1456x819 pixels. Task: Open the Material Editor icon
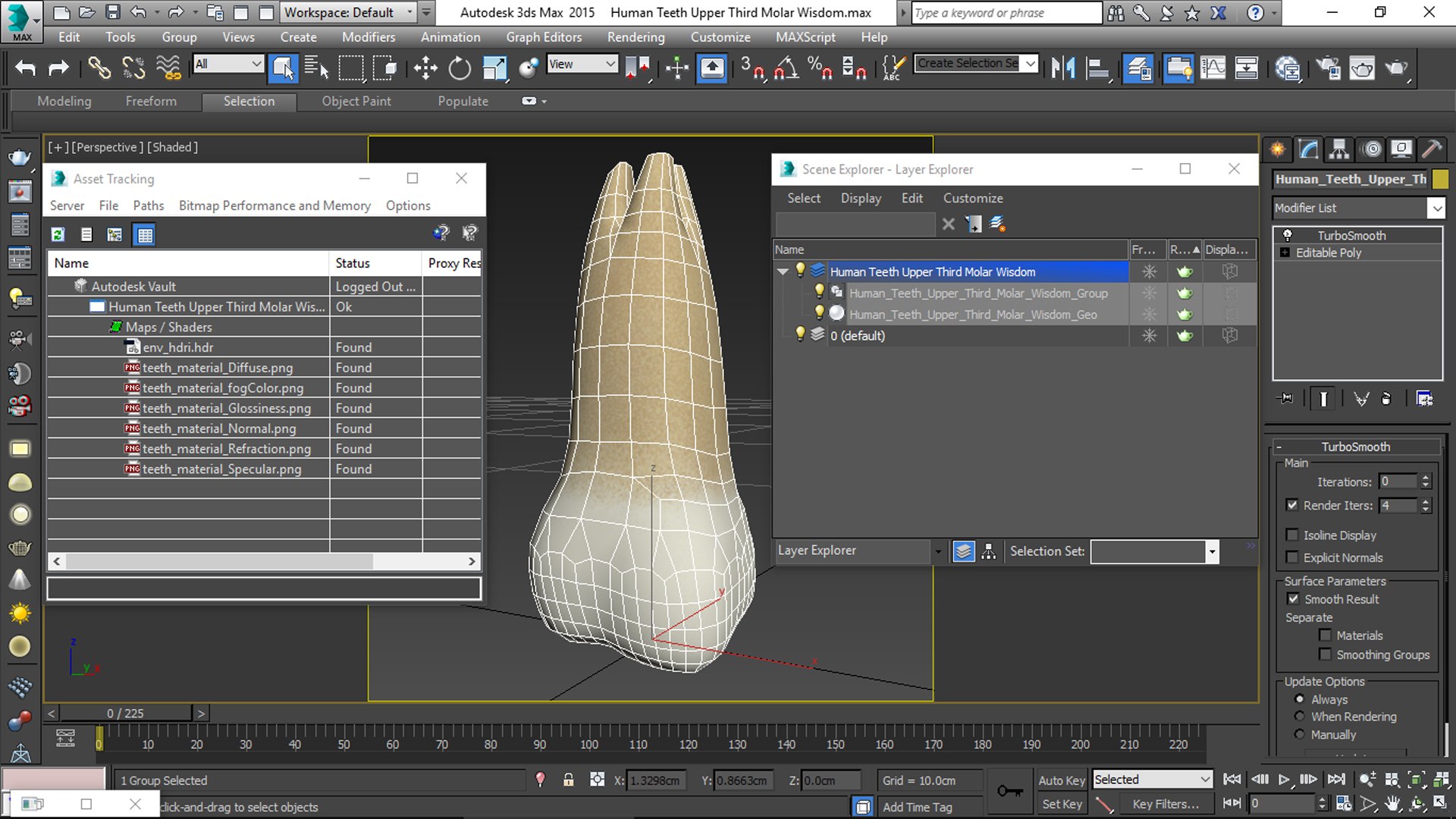[1288, 68]
